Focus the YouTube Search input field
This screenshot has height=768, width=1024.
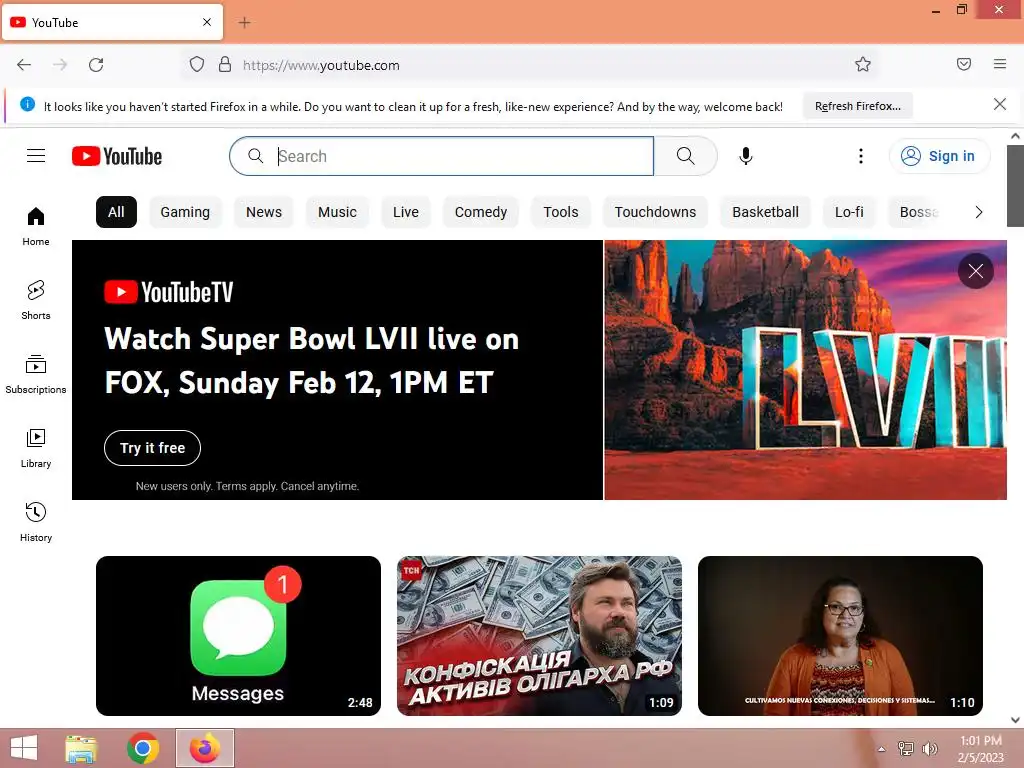(441, 156)
